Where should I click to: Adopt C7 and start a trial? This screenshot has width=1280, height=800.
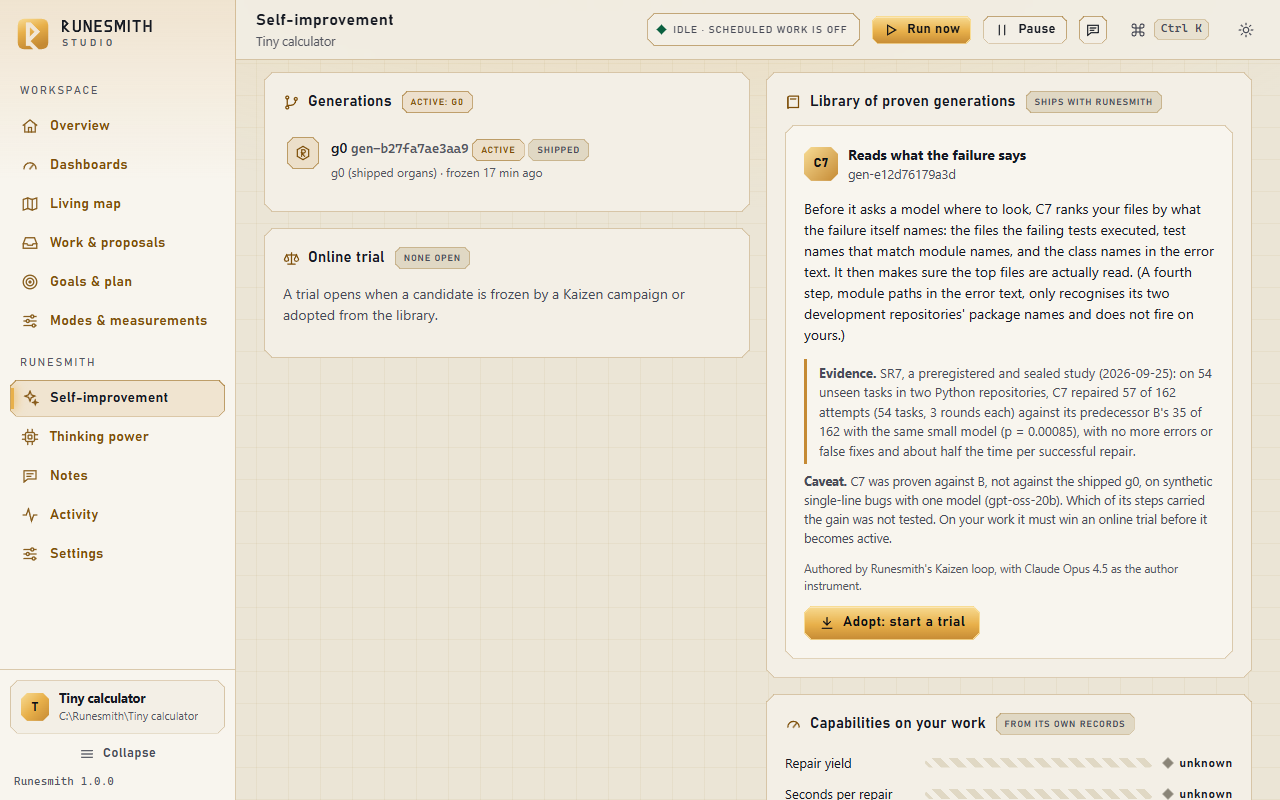tap(892, 622)
